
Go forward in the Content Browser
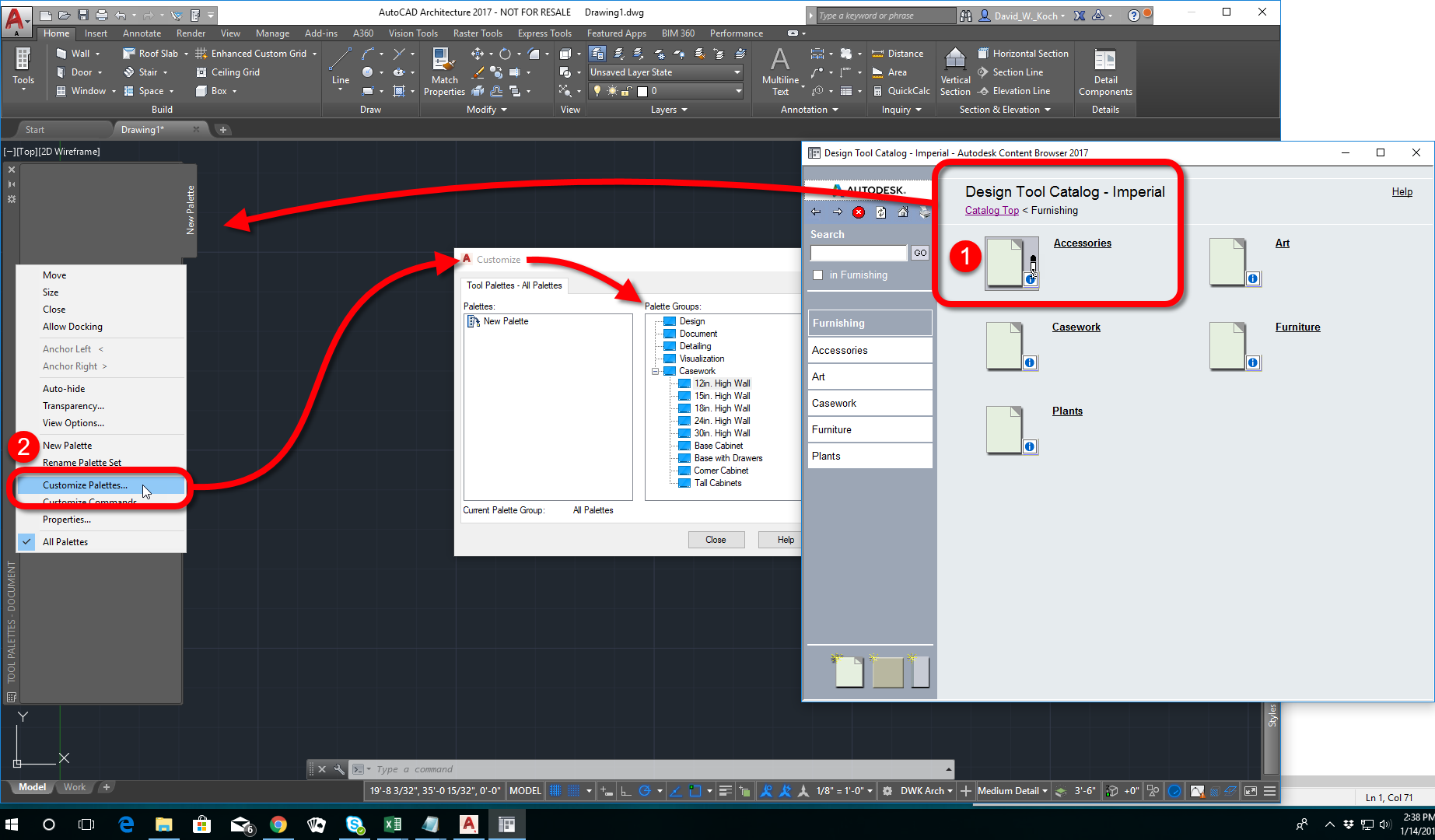pyautogui.click(x=838, y=212)
